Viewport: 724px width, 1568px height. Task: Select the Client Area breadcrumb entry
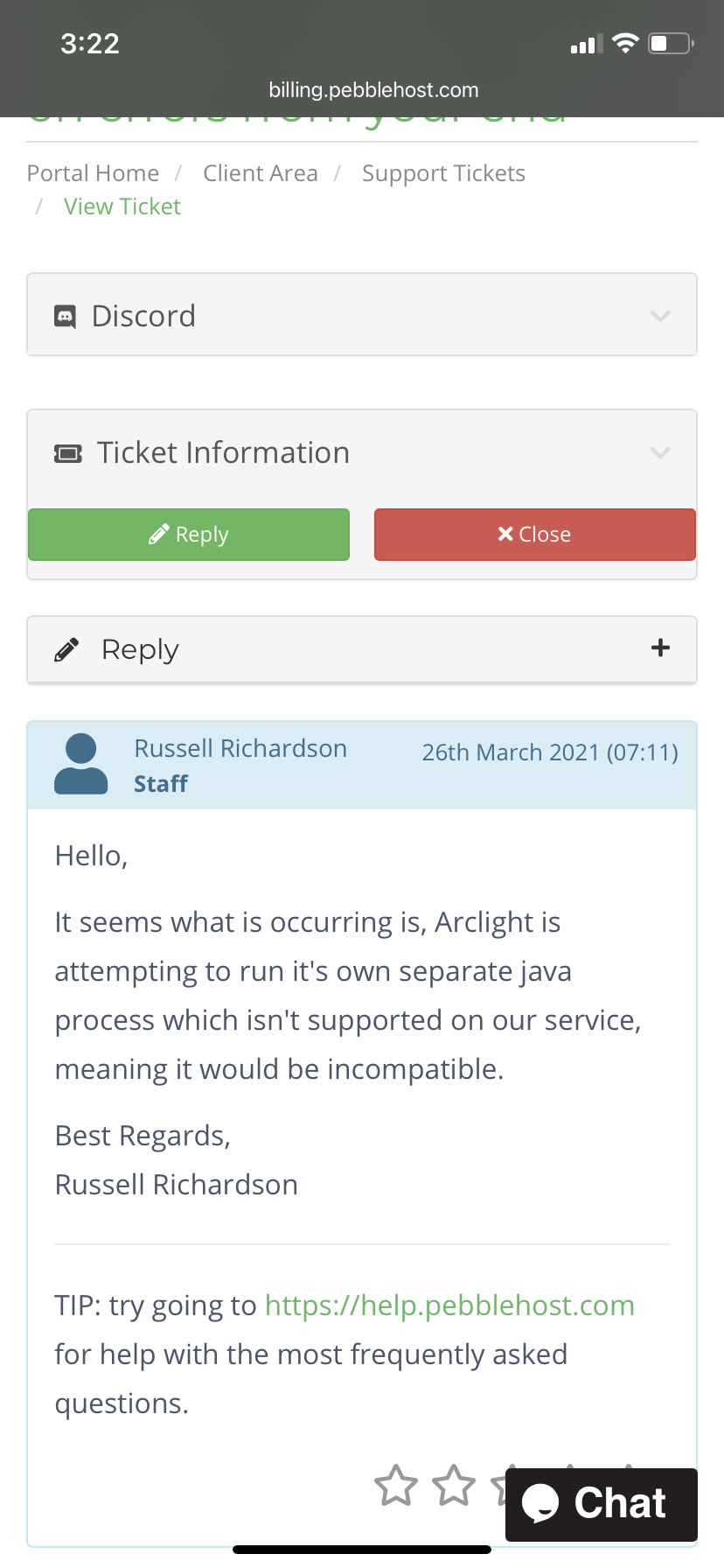click(x=260, y=172)
